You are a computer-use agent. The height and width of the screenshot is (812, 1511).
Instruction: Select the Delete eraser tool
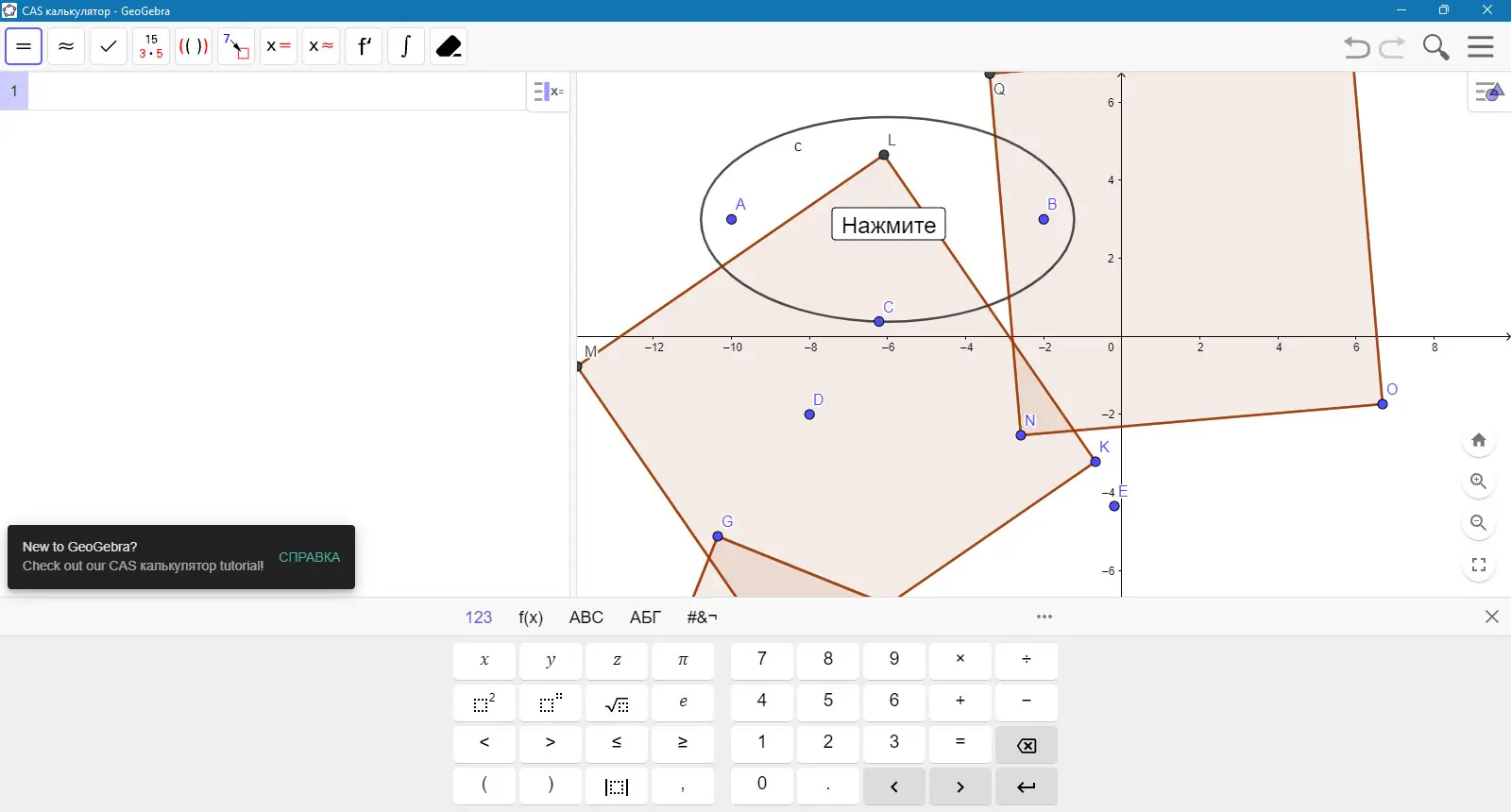pyautogui.click(x=449, y=46)
